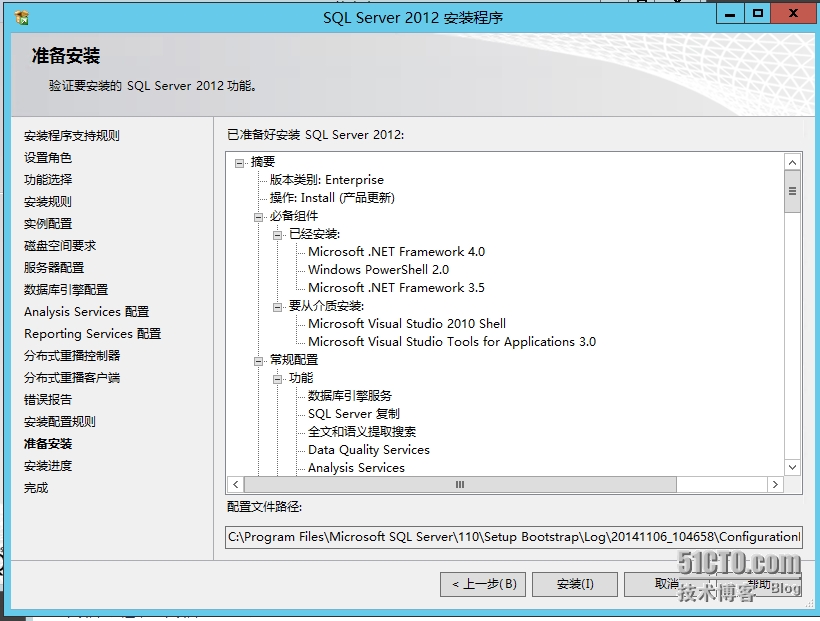Collapse the 摘要 tree node

coord(237,161)
